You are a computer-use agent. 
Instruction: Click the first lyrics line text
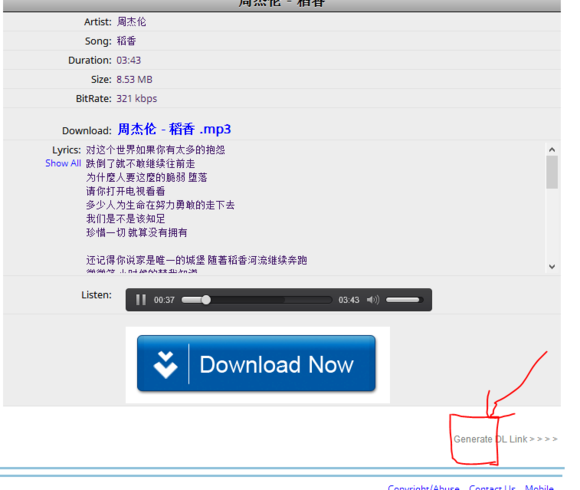point(155,150)
